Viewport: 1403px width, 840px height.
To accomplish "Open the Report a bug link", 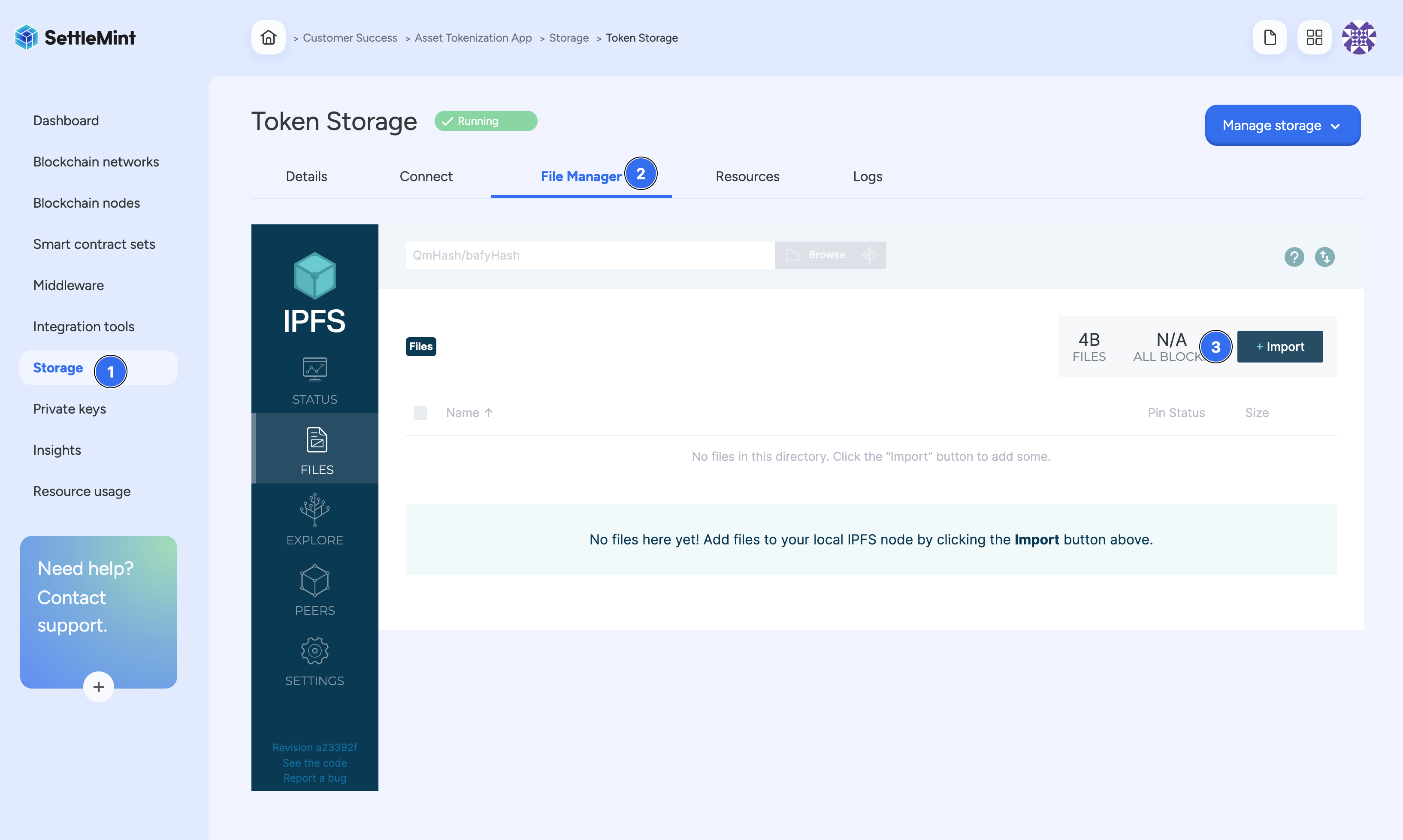I will (x=314, y=778).
